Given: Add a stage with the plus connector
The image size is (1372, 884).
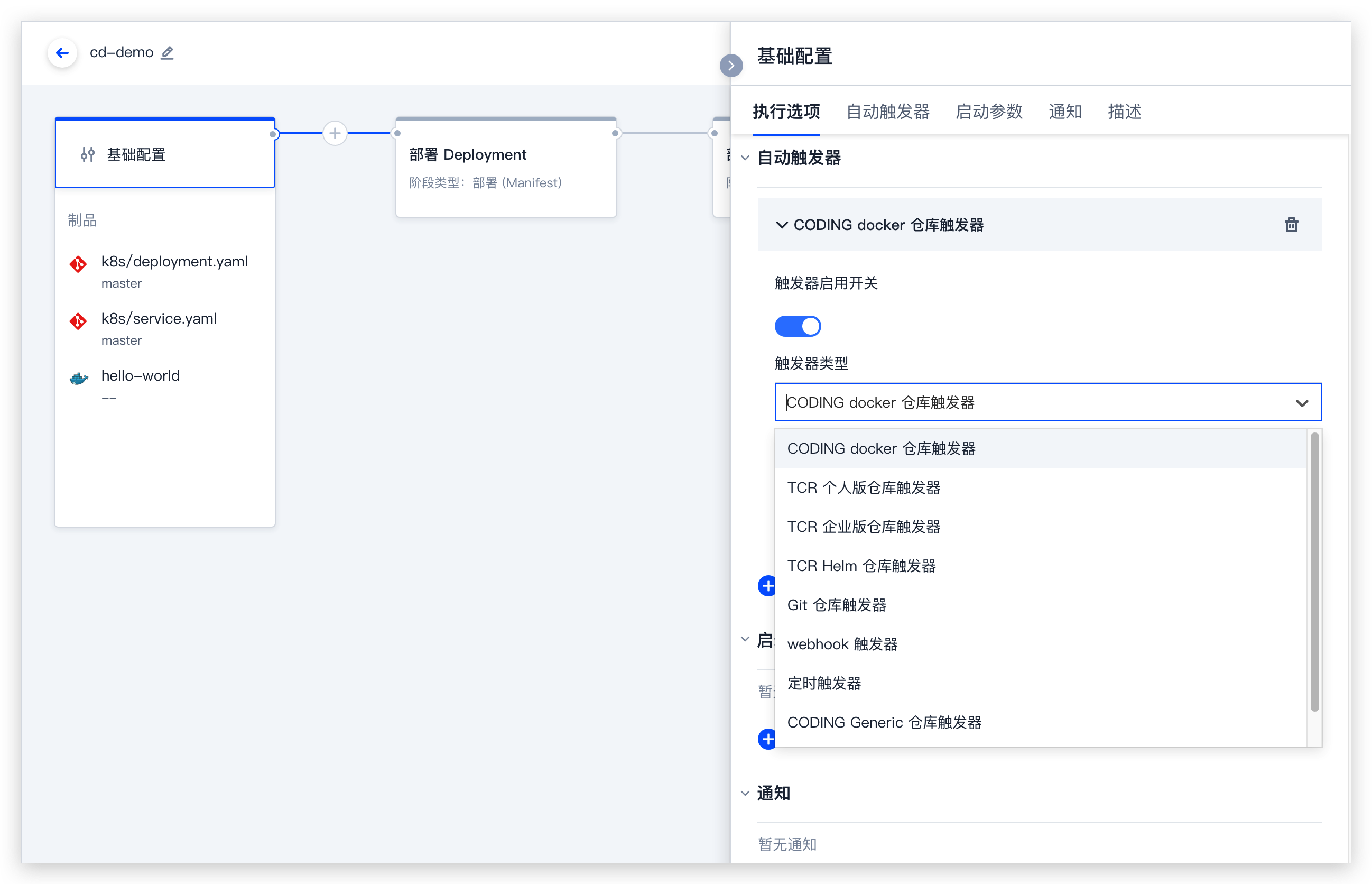Looking at the screenshot, I should click(x=335, y=133).
